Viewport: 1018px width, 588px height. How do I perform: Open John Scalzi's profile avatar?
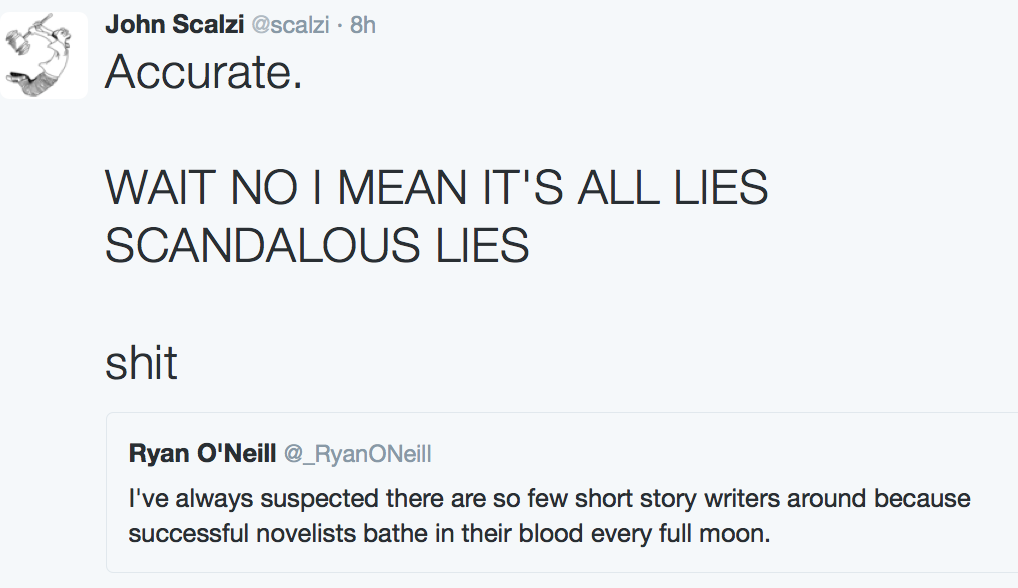[44, 56]
